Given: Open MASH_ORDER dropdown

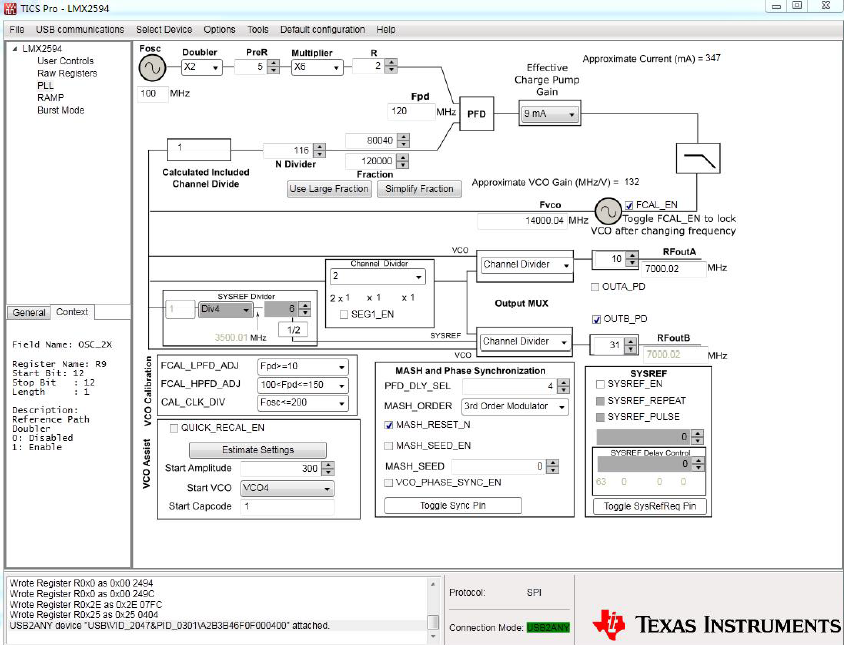Looking at the screenshot, I should pyautogui.click(x=515, y=406).
